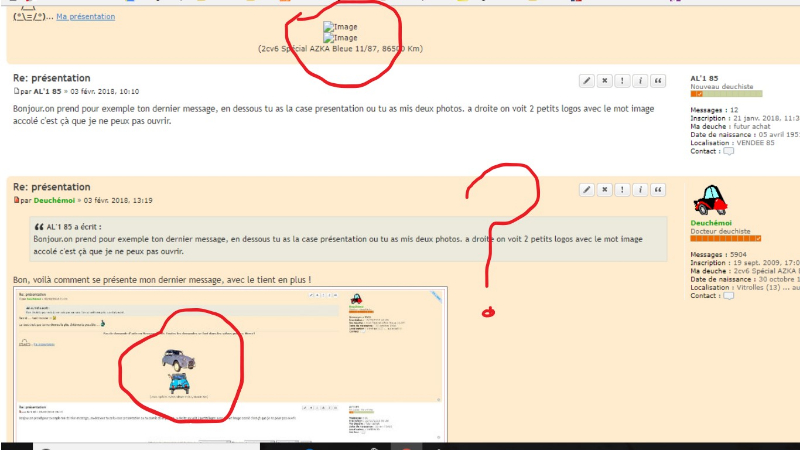Click author name AL'1 85 in post byline

coord(50,91)
